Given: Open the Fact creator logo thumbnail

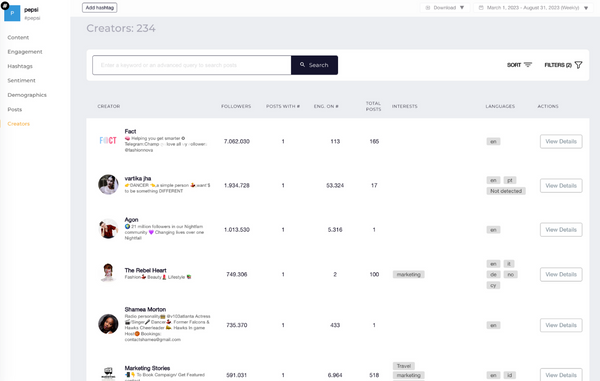Looking at the screenshot, I should [108, 141].
